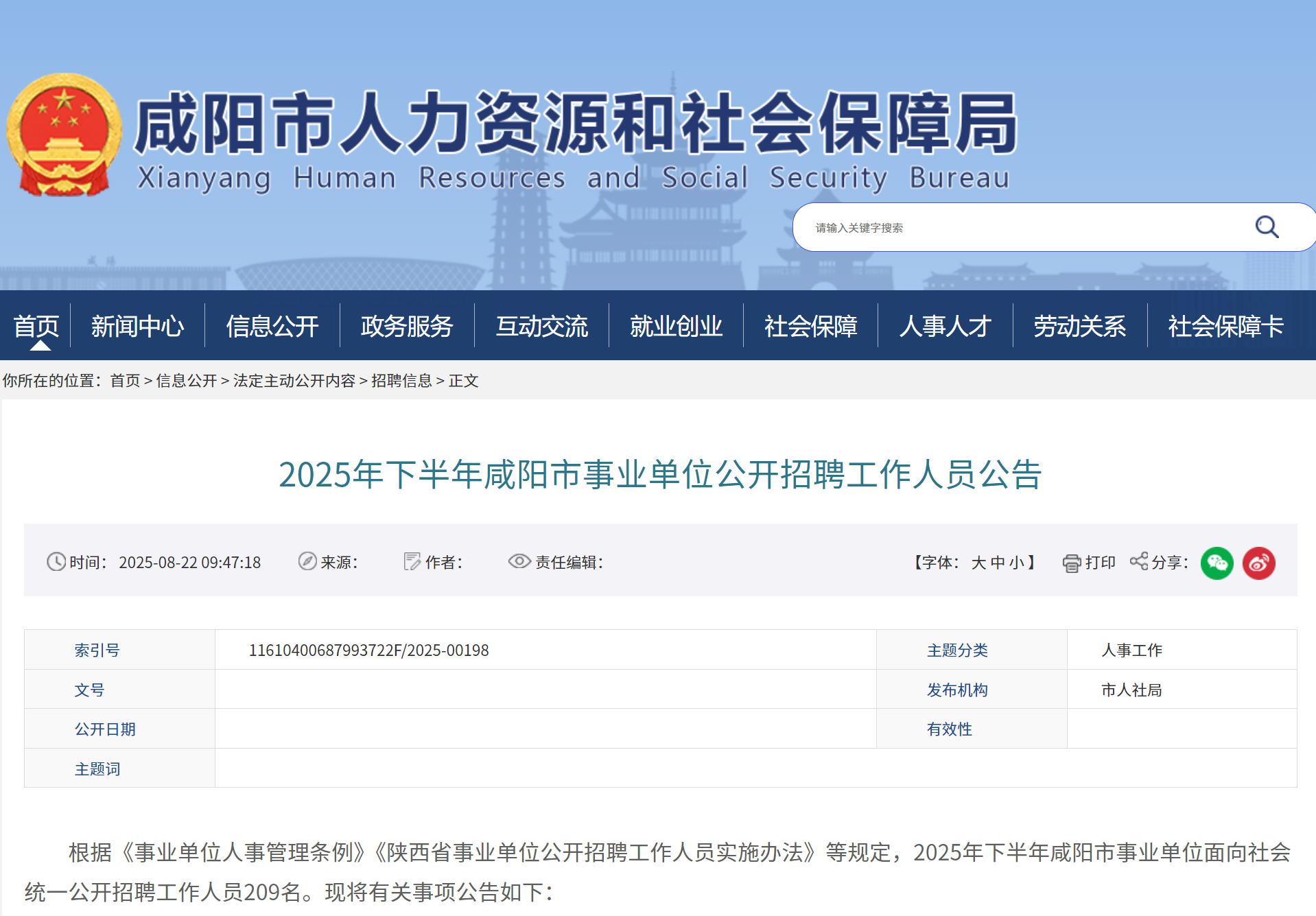
Task: Click the clock icon beside 时间
Action: (56, 562)
